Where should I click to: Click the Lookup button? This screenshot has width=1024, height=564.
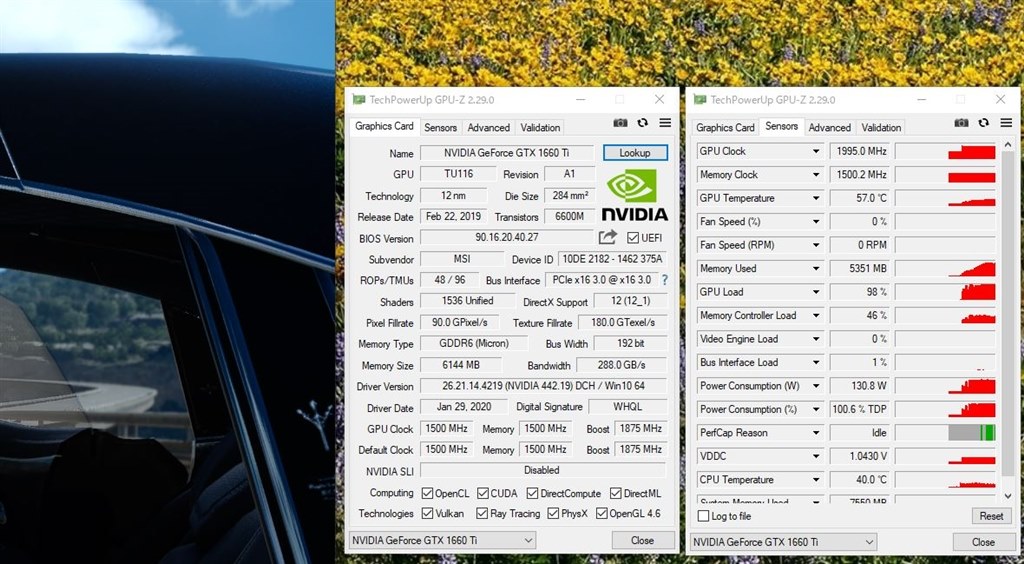click(x=635, y=153)
